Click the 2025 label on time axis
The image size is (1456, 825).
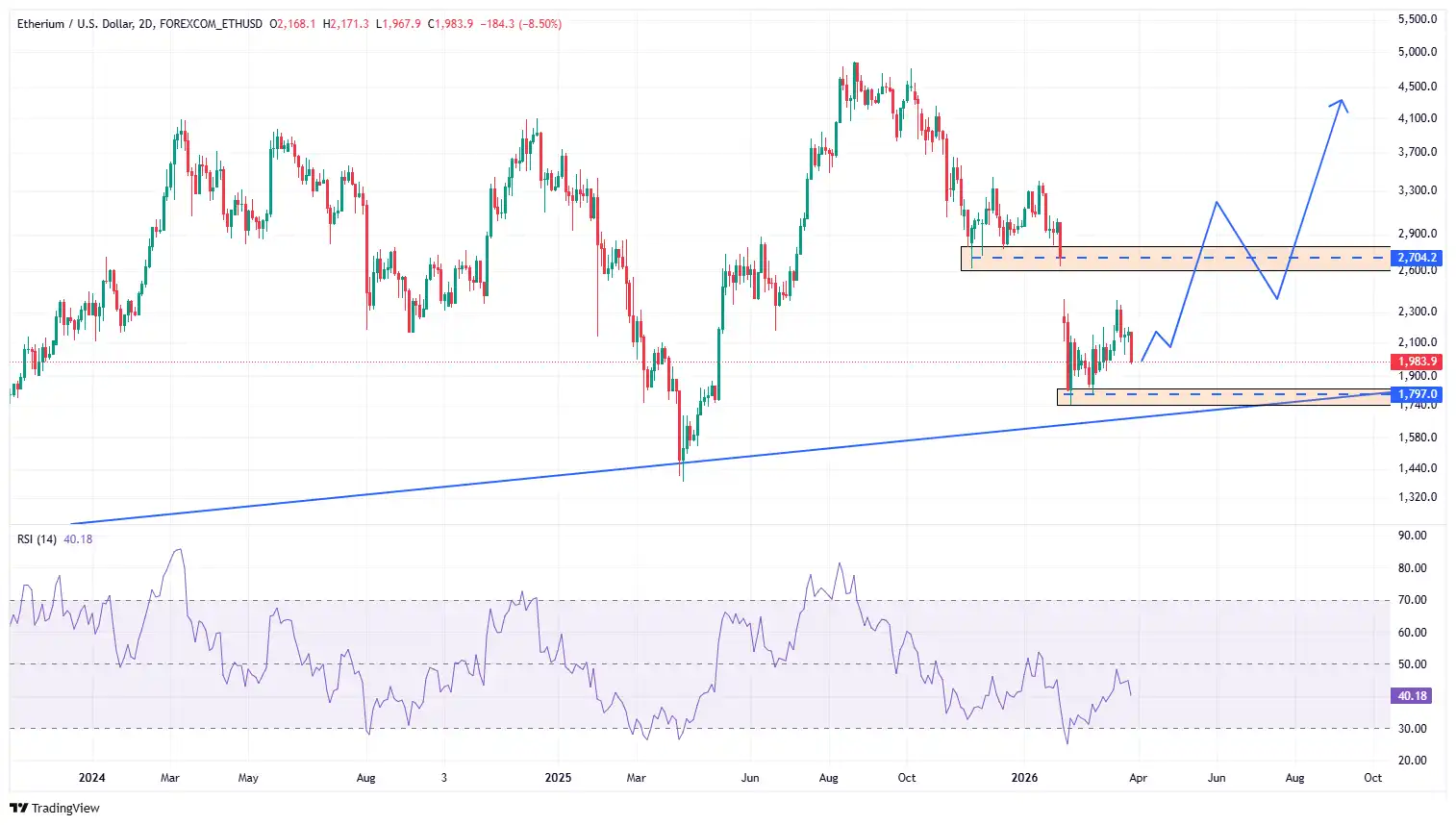click(558, 778)
